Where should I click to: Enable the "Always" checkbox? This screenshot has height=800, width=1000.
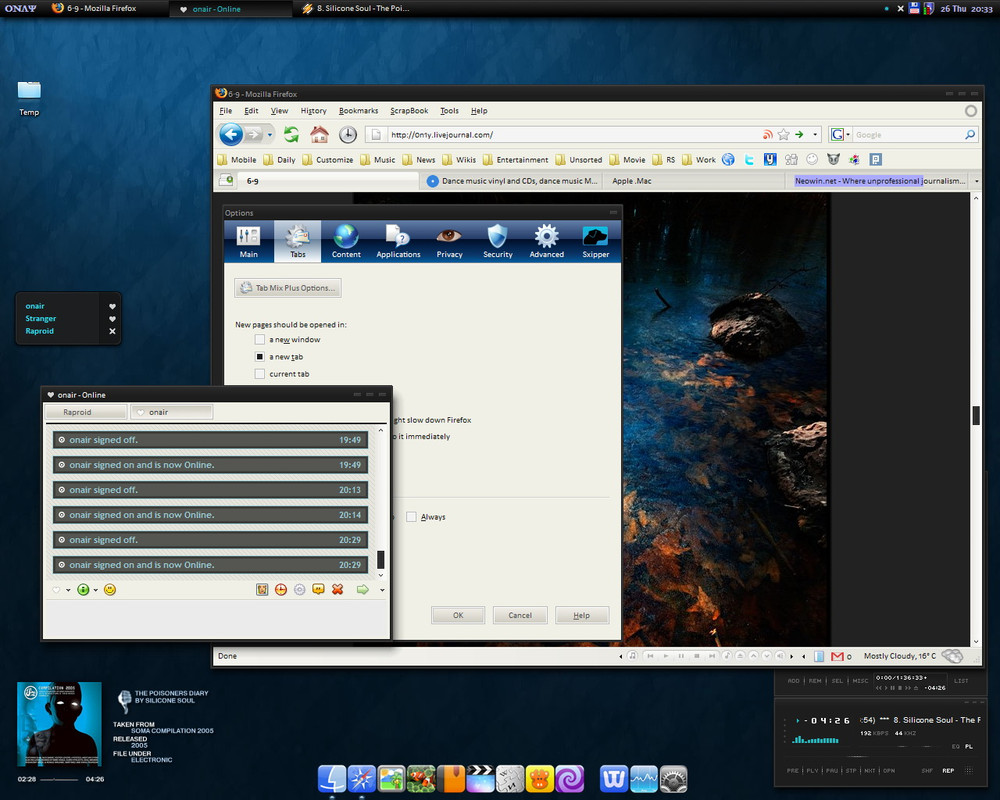(x=411, y=517)
